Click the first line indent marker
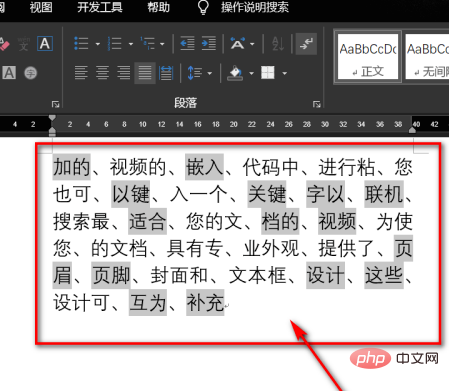This screenshot has height=391, width=449. pos(52,118)
